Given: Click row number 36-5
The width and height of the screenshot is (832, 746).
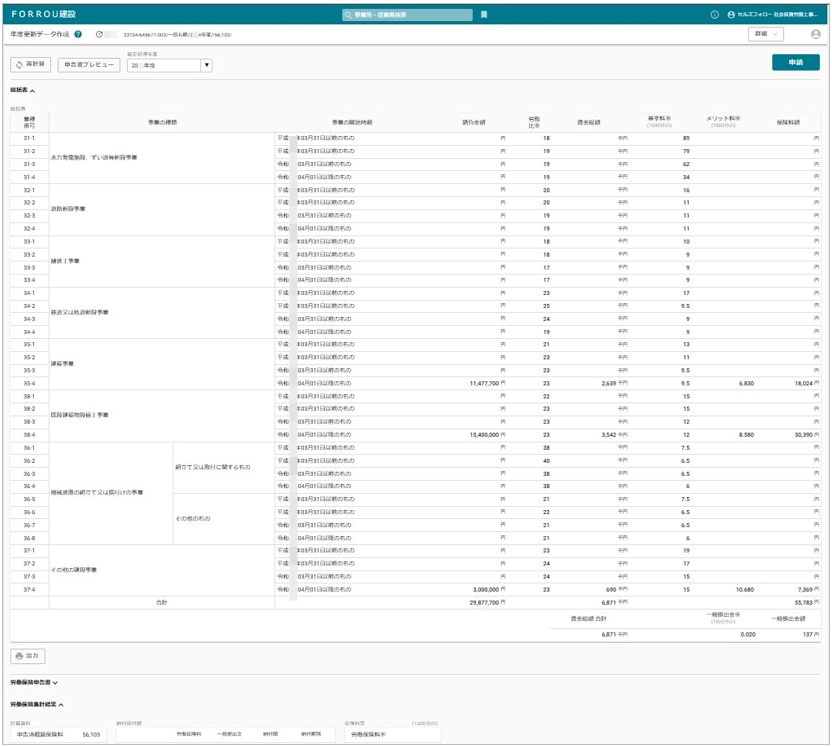Looking at the screenshot, I should click(x=29, y=500).
